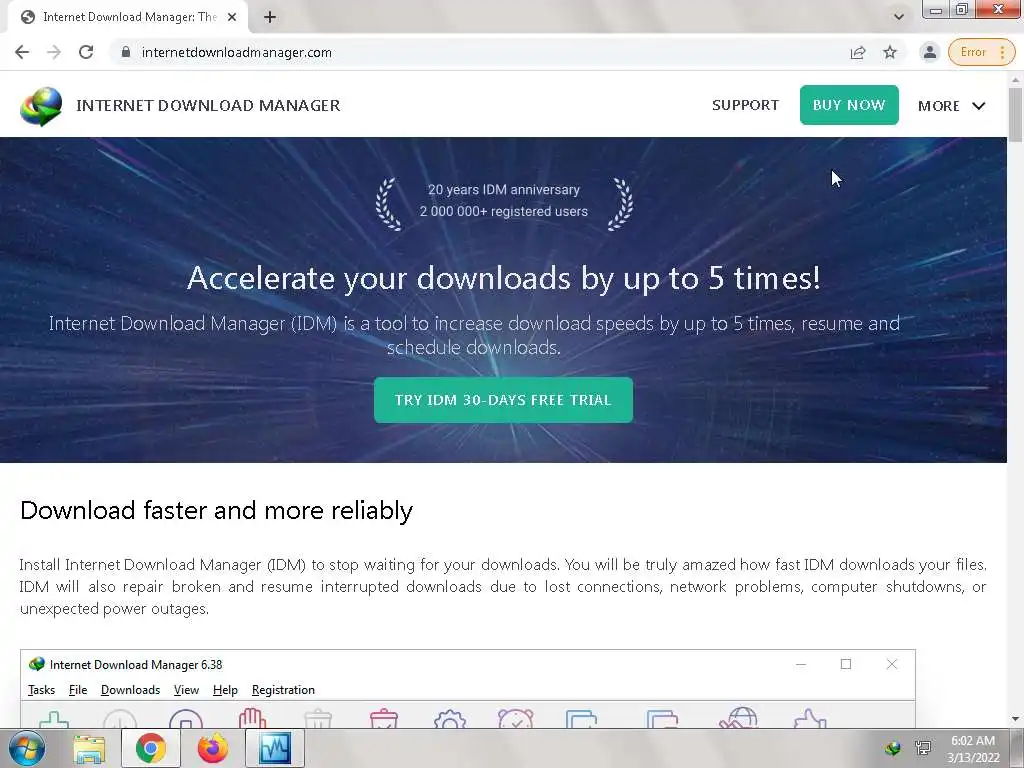View site lock security info
1024x768 pixels.
[126, 52]
